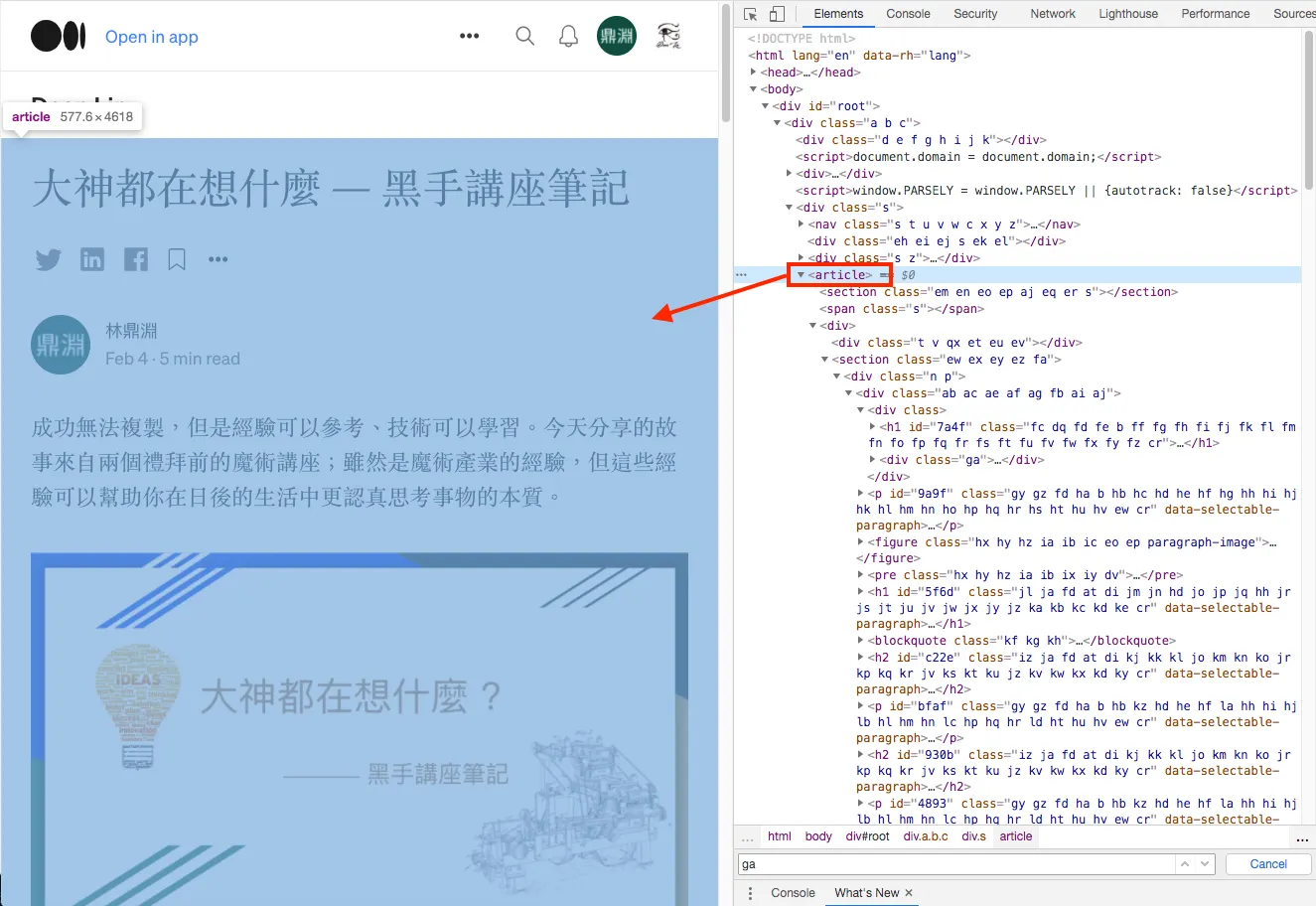Open the DevTools drawer three-dot menu

(x=751, y=893)
